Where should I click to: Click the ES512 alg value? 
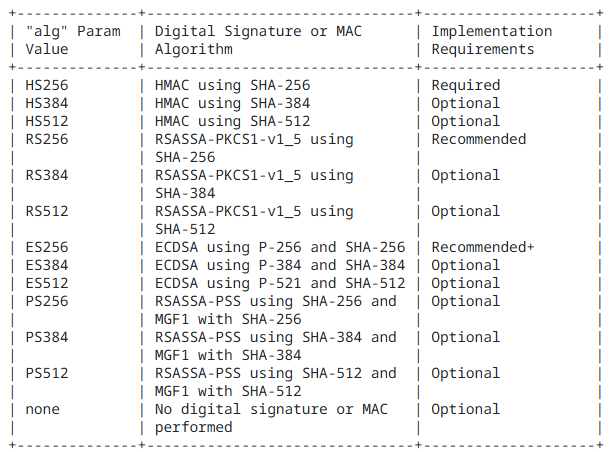pyautogui.click(x=47, y=283)
